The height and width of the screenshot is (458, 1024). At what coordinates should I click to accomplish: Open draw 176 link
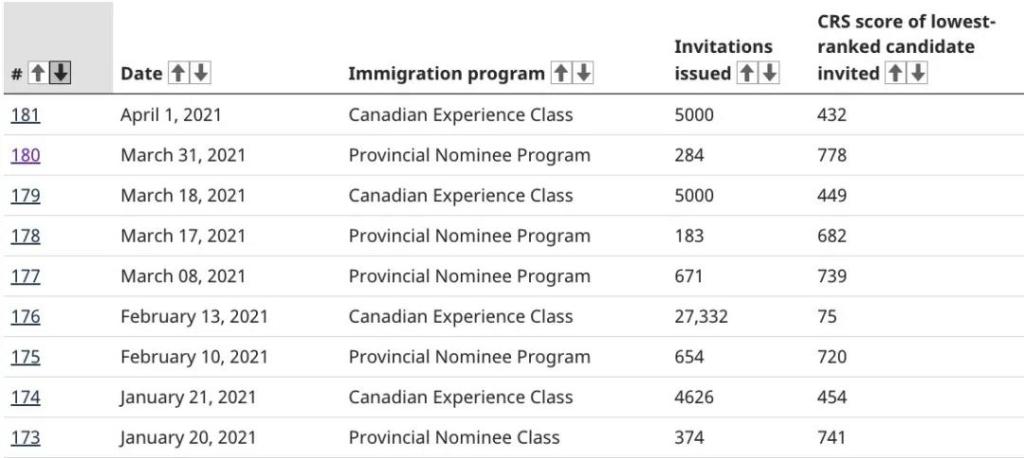click(25, 317)
